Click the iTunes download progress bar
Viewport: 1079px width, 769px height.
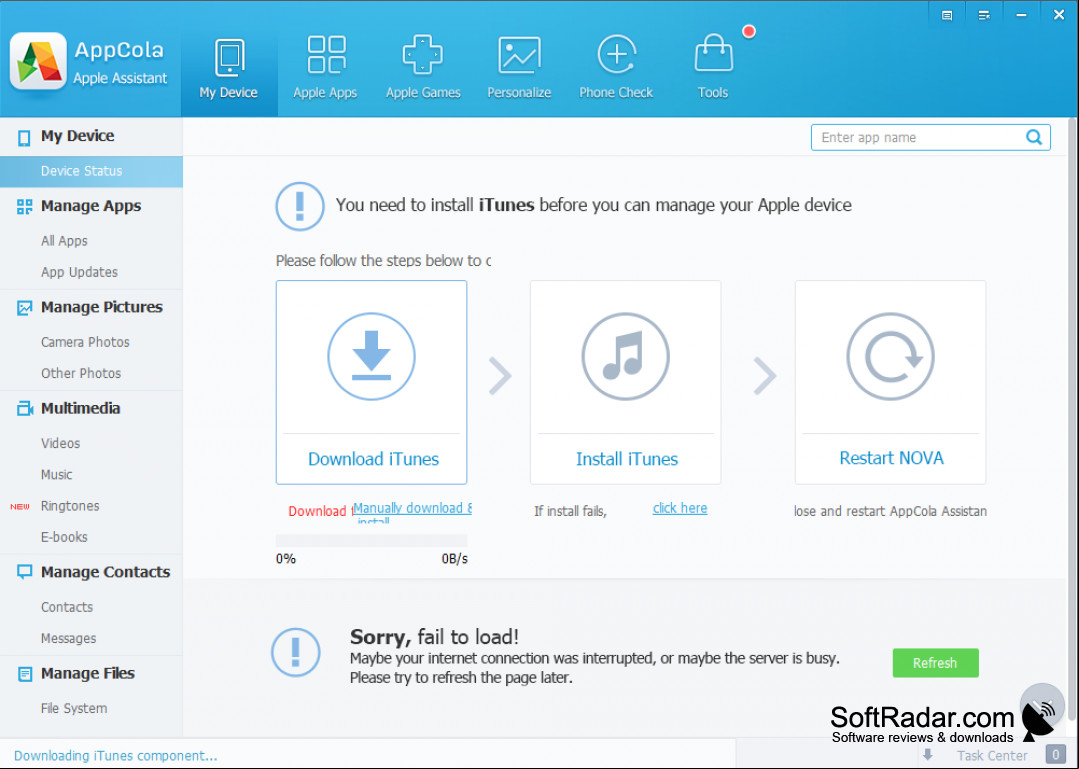(x=372, y=540)
